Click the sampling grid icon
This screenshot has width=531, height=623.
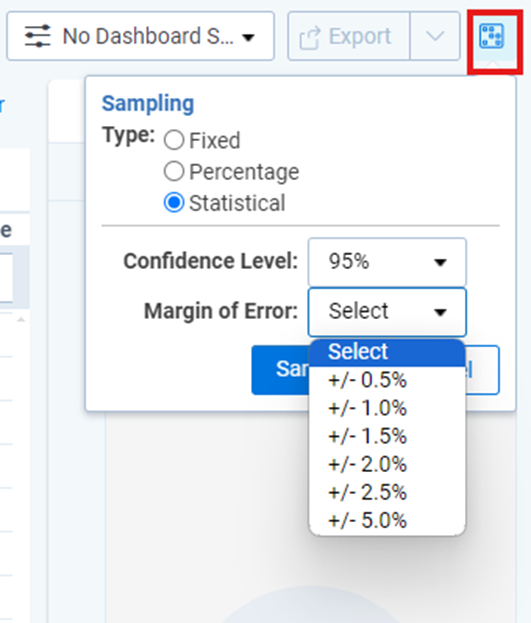coord(492,36)
